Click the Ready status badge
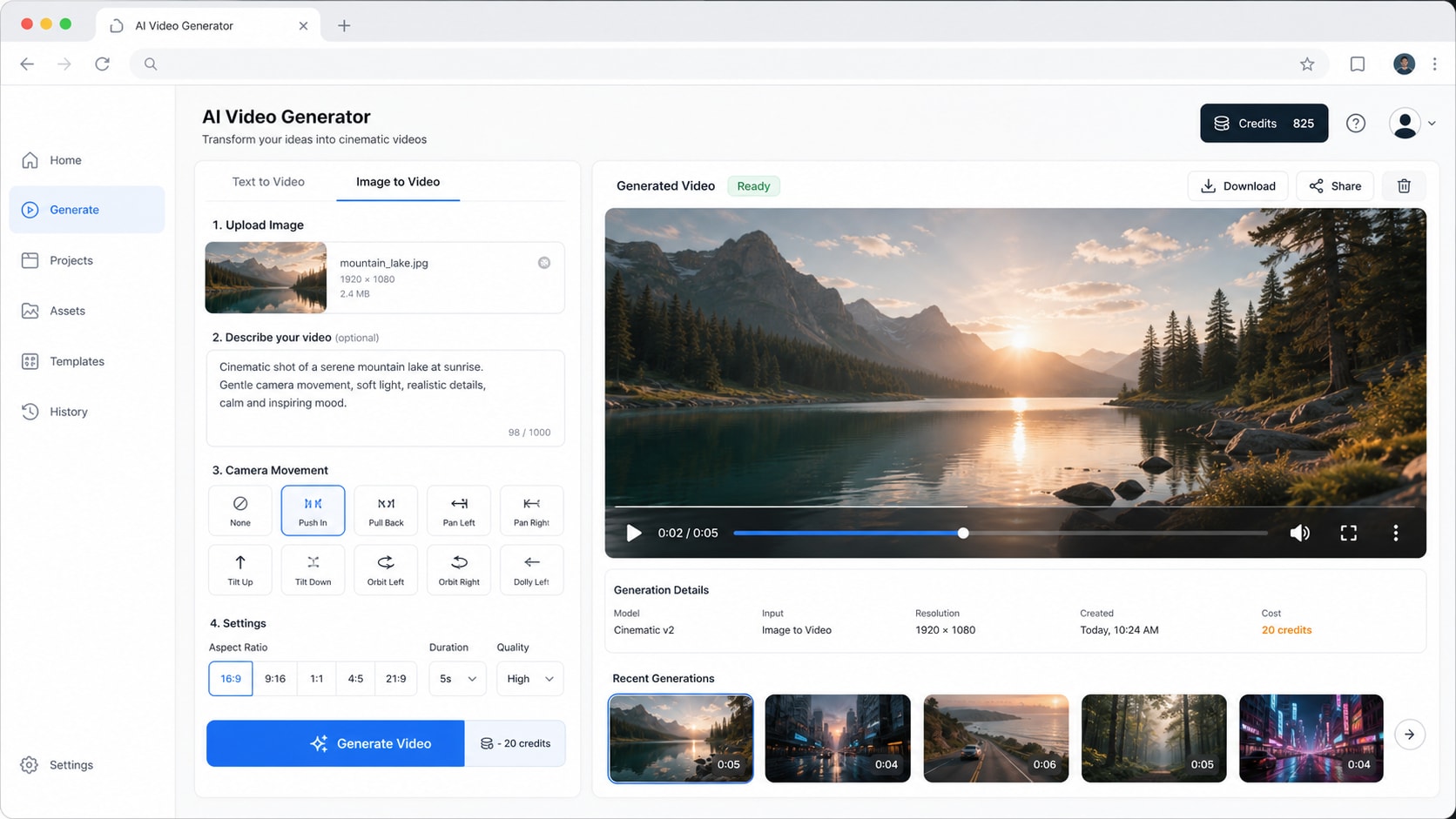The height and width of the screenshot is (819, 1456). (x=753, y=186)
